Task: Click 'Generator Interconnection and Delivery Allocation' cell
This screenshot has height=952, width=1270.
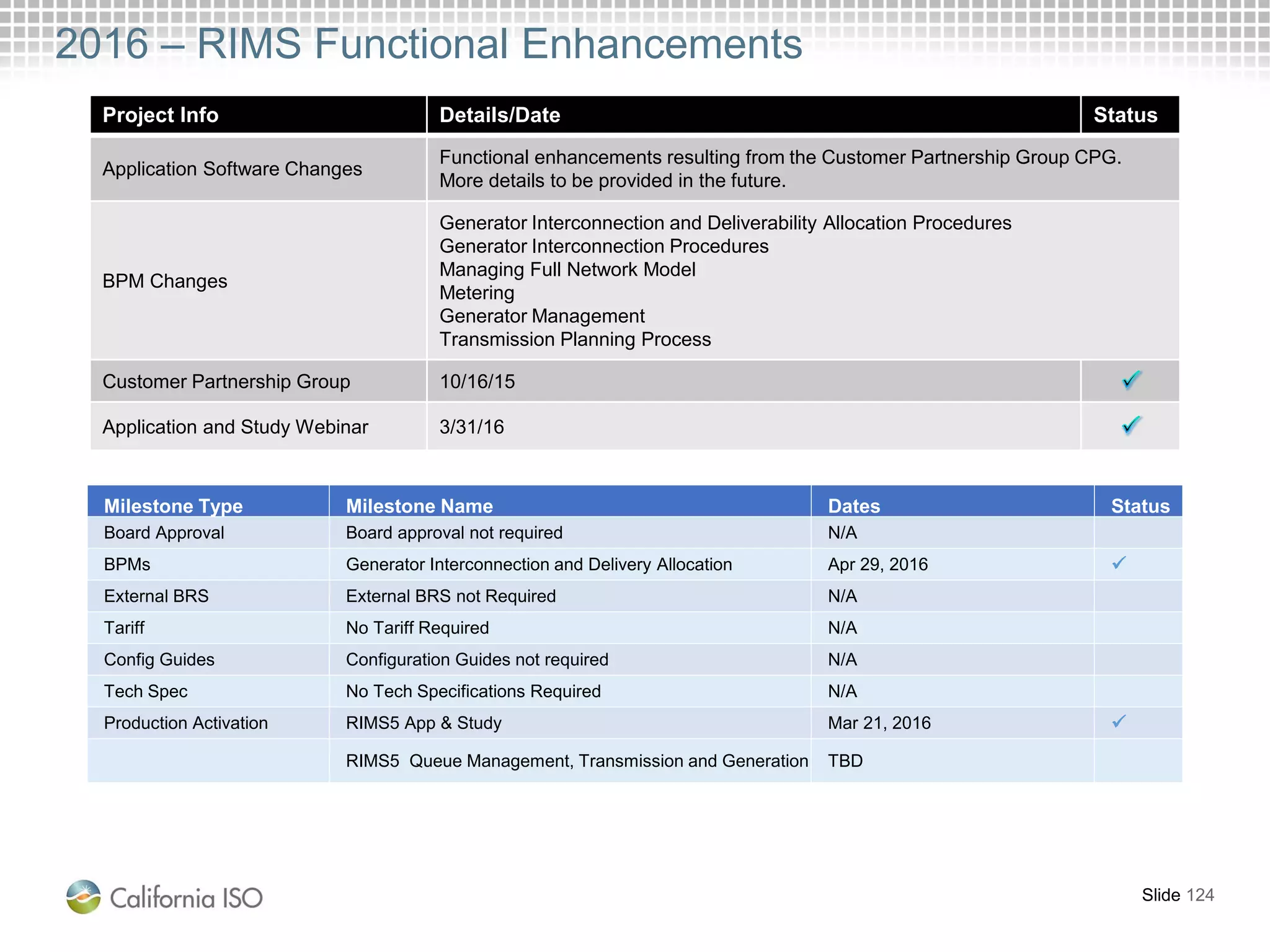Action: coord(570,565)
